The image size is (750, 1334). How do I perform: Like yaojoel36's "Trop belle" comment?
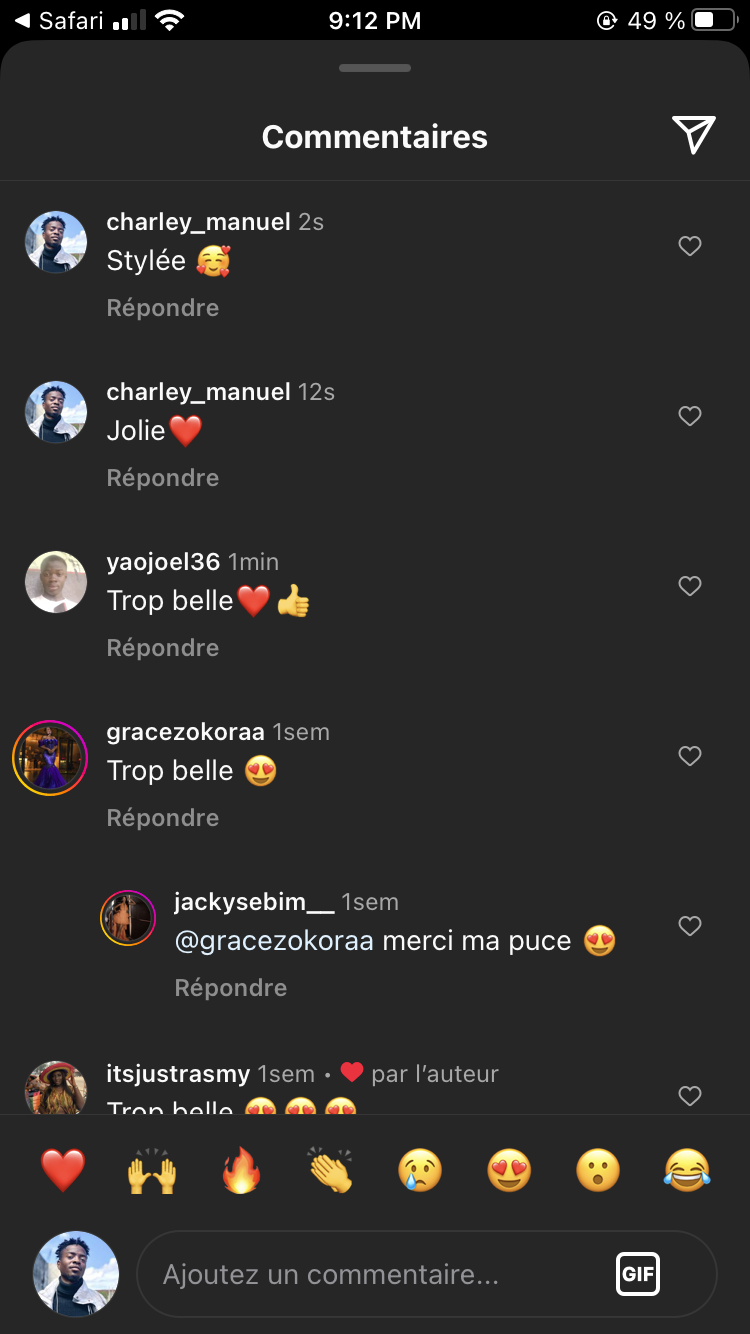coord(690,586)
